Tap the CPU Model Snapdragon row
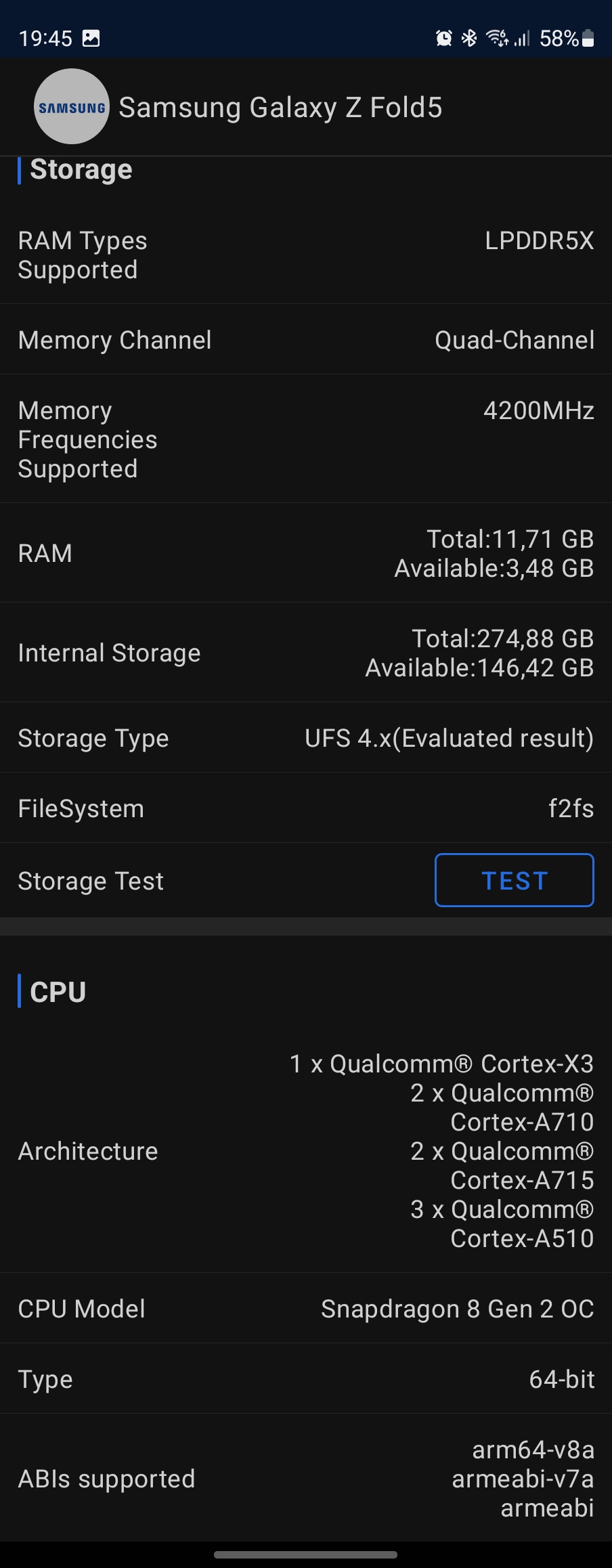Screen dimensions: 612x1568 [306, 1309]
